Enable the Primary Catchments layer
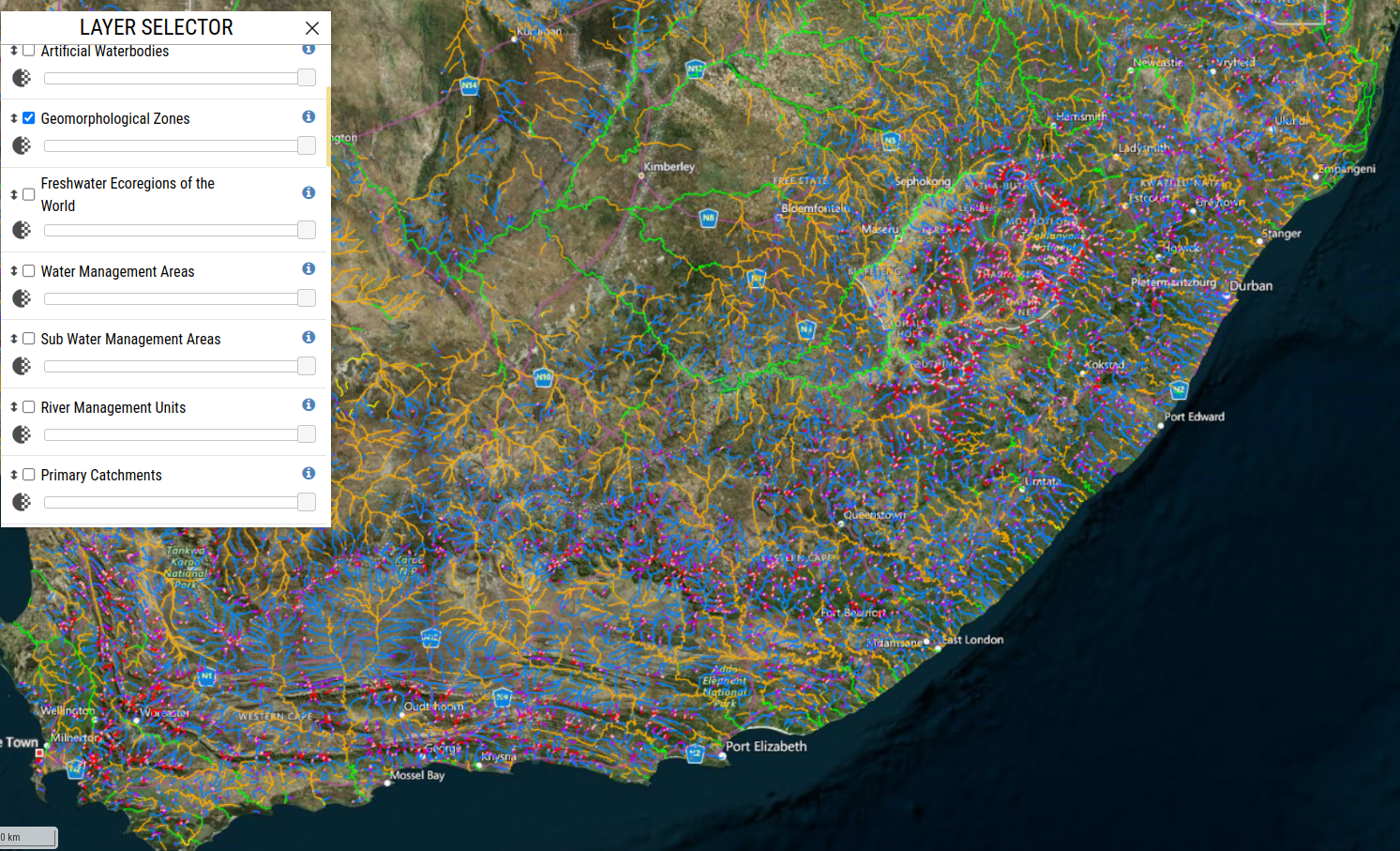The width and height of the screenshot is (1400, 851). pos(29,475)
